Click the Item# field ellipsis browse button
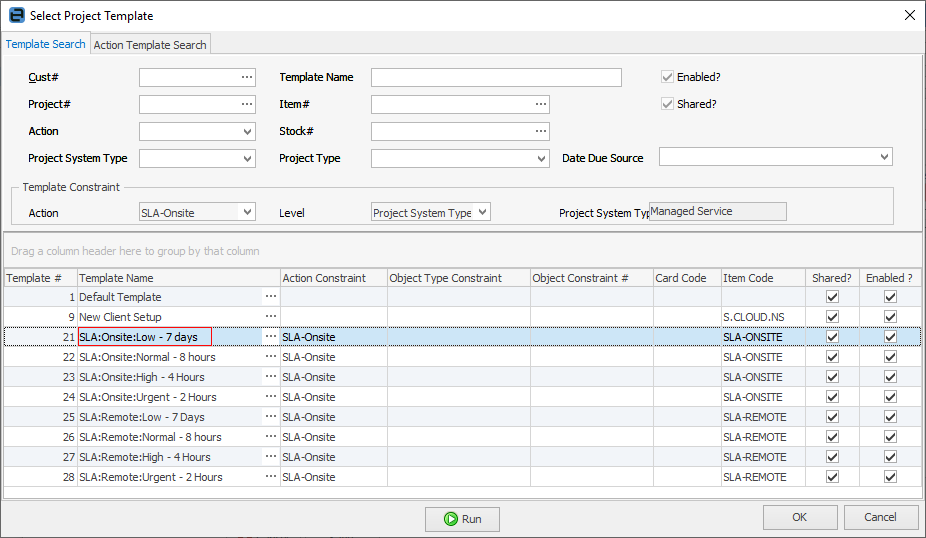This screenshot has height=538, width=926. click(x=540, y=104)
